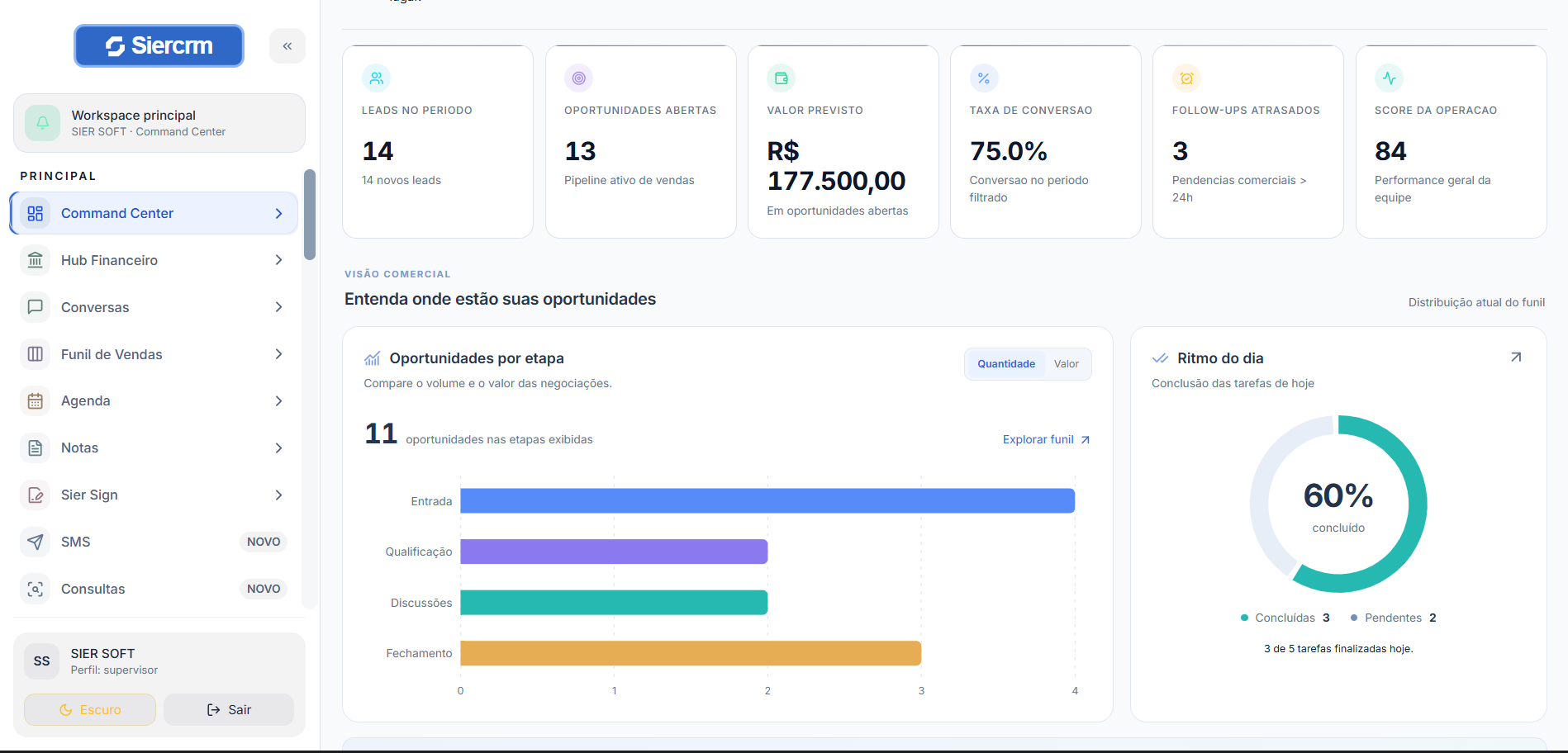1568x753 pixels.
Task: Select SMS menu item
Action: pyautogui.click(x=154, y=542)
